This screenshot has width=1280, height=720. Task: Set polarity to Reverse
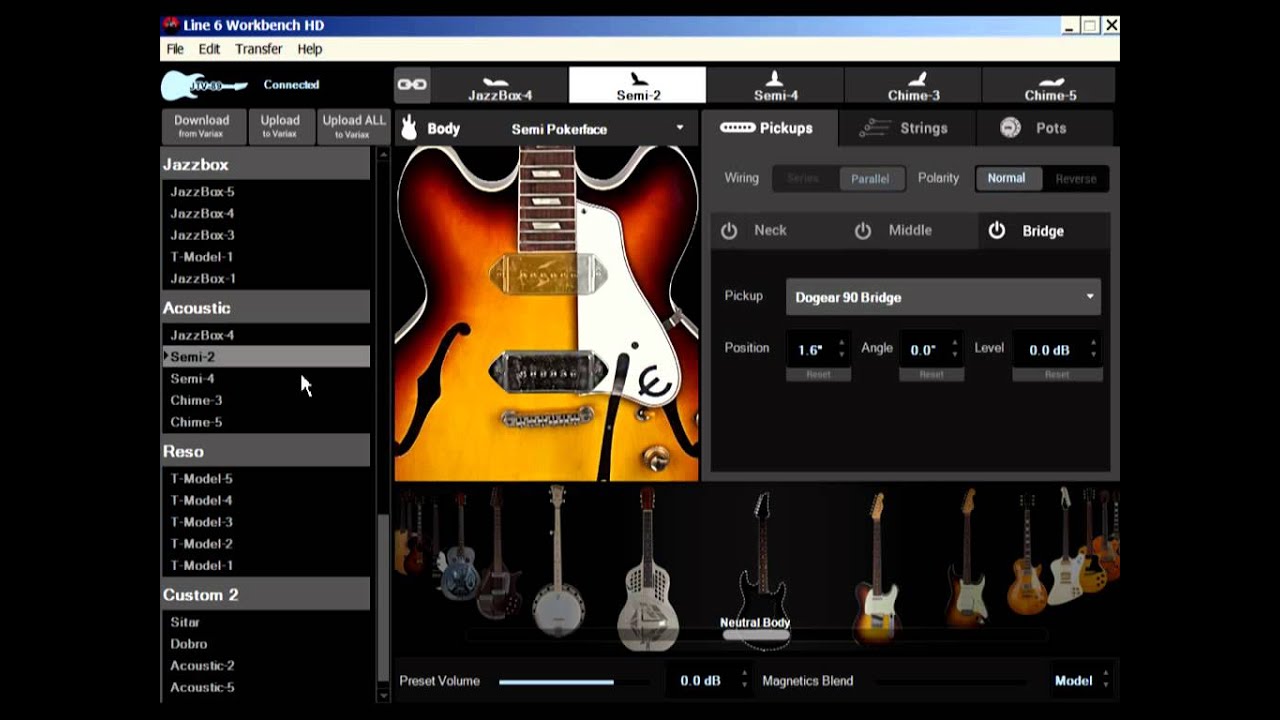1076,178
